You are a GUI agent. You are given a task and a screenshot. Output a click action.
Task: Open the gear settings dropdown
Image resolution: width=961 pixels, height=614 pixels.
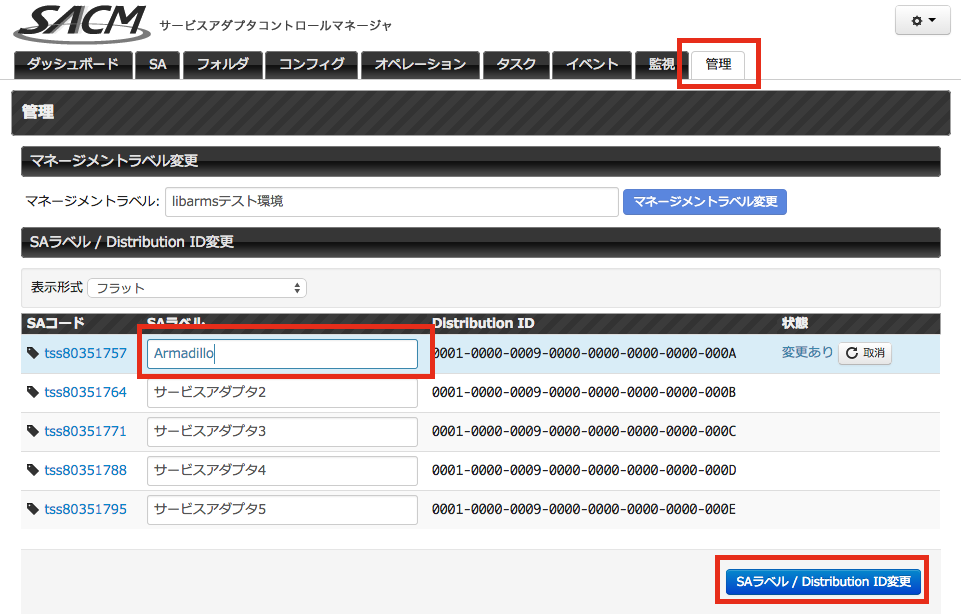pyautogui.click(x=922, y=20)
